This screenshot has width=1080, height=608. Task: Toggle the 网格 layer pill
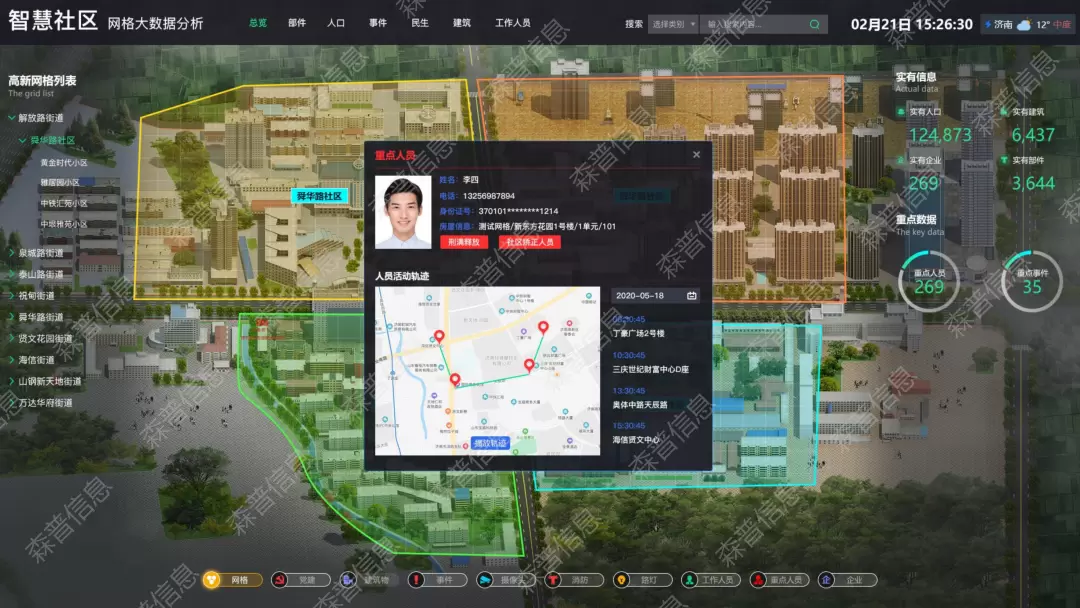pyautogui.click(x=233, y=580)
